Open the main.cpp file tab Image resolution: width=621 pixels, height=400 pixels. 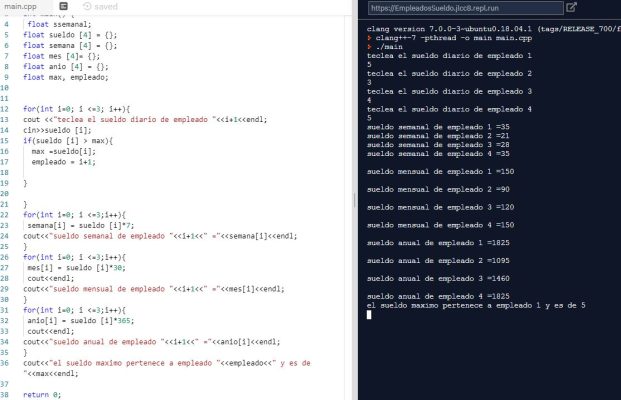pyautogui.click(x=18, y=6)
